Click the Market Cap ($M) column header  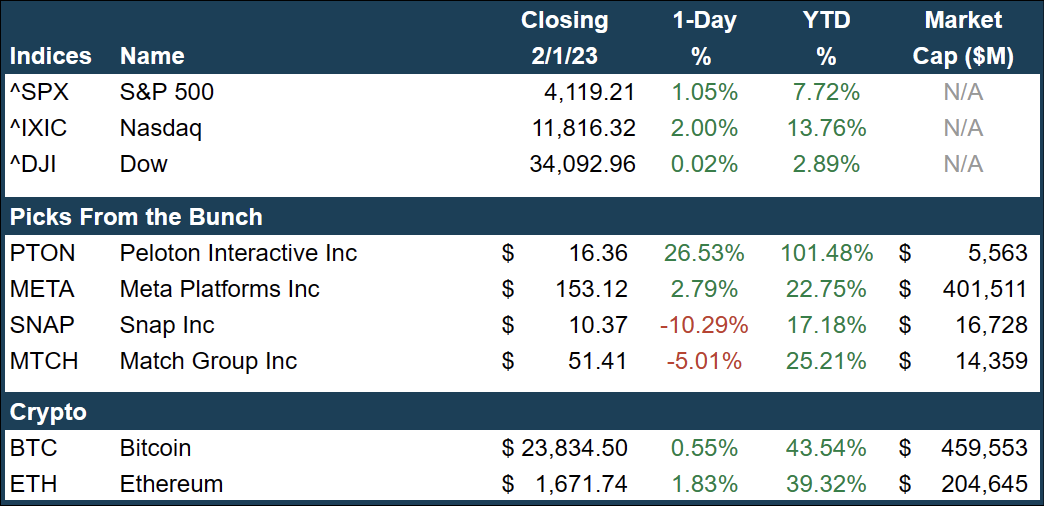963,38
